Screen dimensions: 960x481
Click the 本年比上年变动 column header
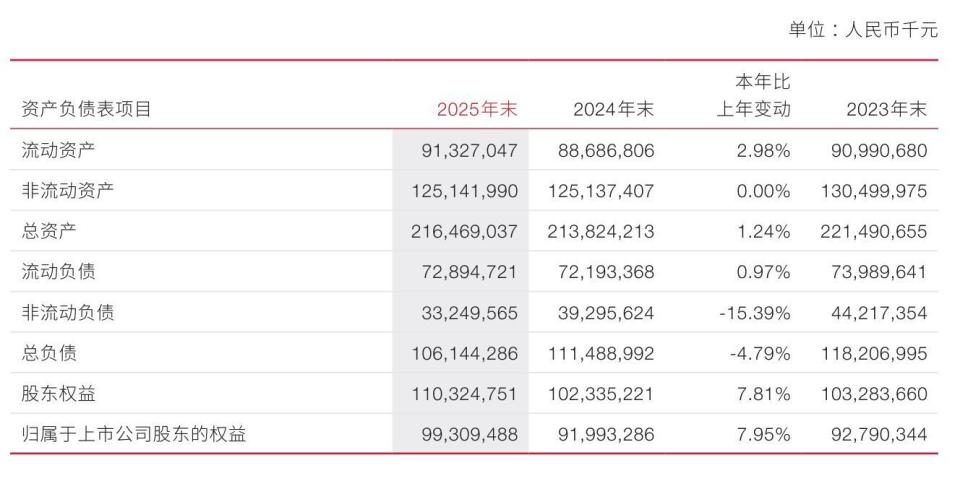tap(753, 96)
